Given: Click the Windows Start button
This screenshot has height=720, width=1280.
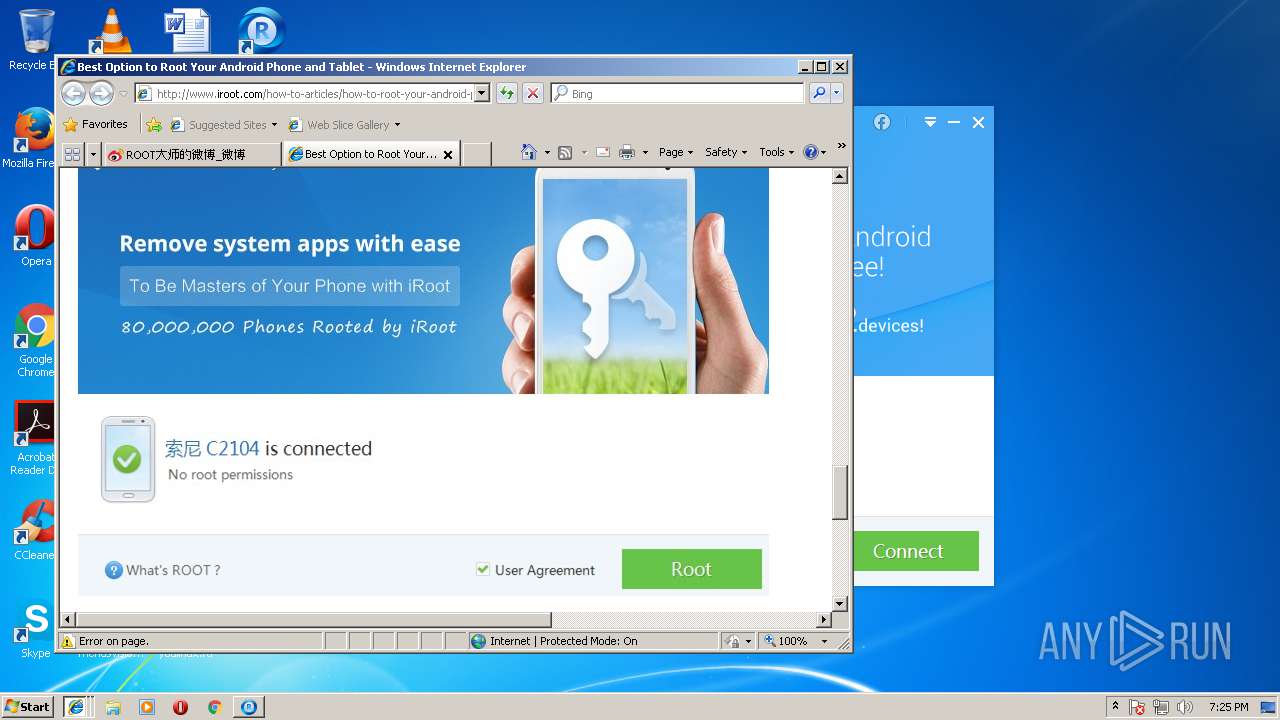Looking at the screenshot, I should click(27, 706).
